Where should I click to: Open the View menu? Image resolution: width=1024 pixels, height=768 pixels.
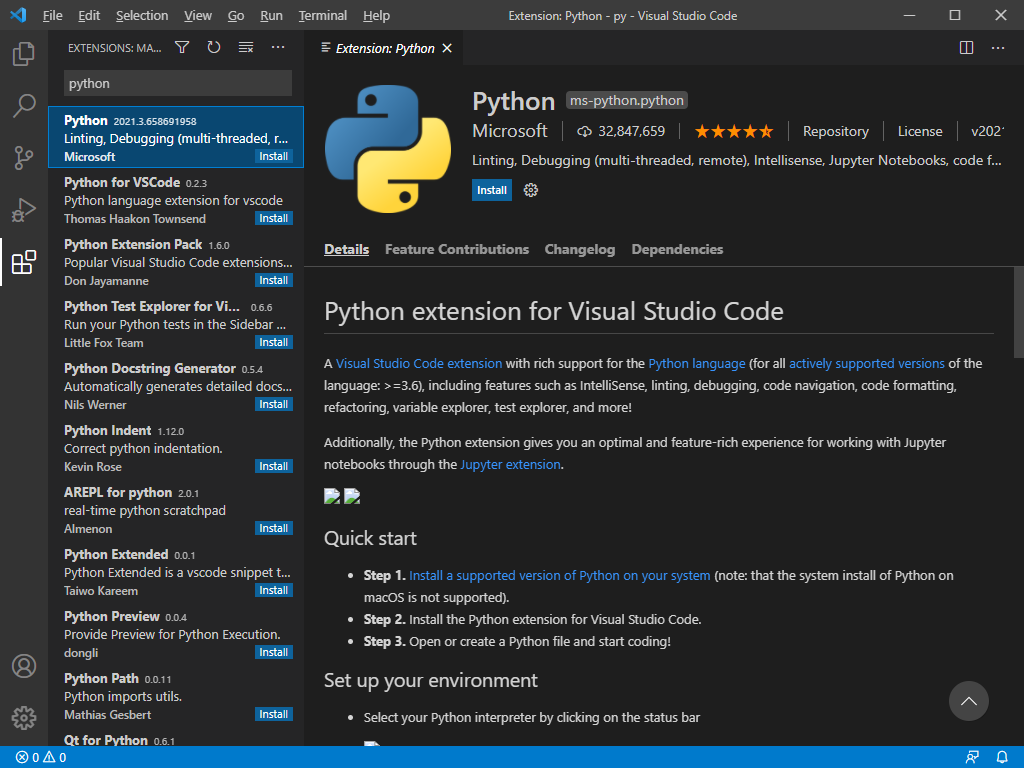197,16
